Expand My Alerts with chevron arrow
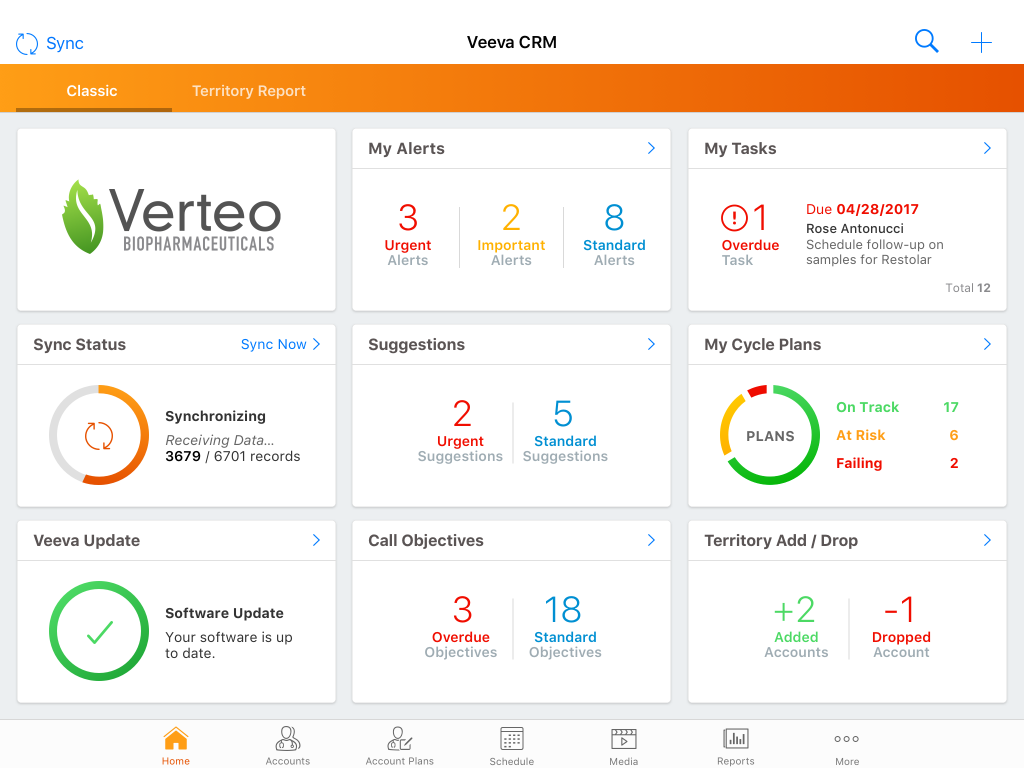 pyautogui.click(x=651, y=148)
